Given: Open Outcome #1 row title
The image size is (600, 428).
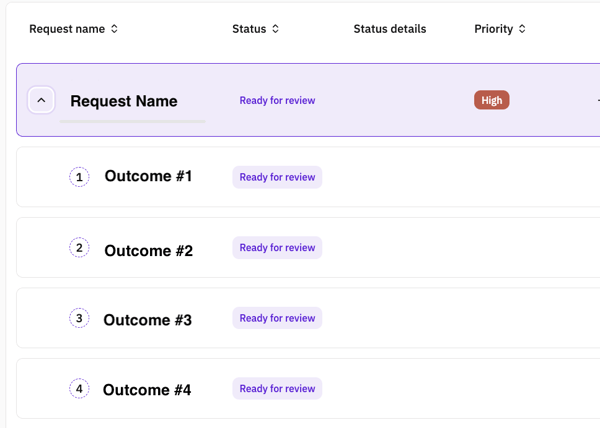Looking at the screenshot, I should coord(148,176).
